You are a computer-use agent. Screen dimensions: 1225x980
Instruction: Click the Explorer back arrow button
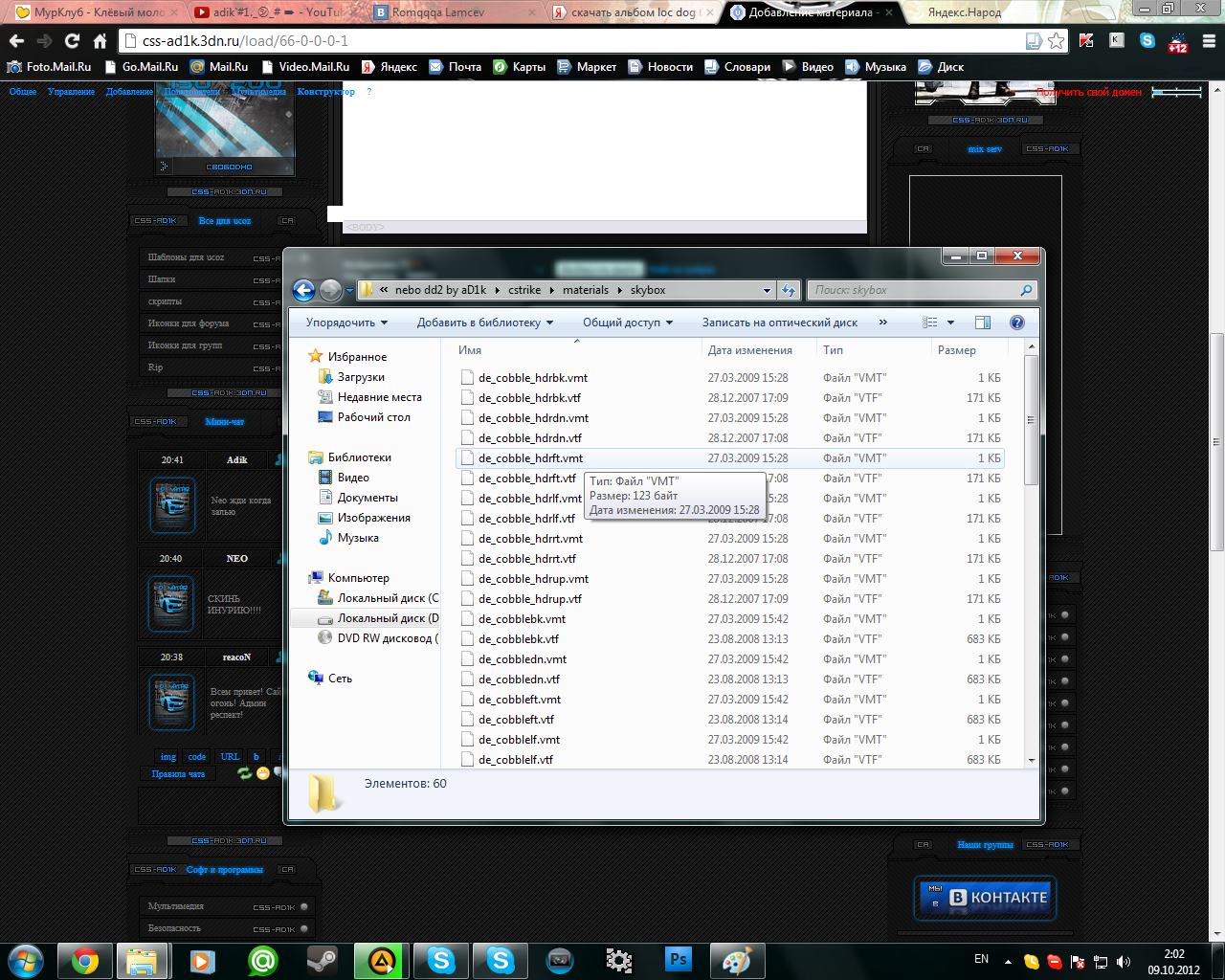pos(303,290)
